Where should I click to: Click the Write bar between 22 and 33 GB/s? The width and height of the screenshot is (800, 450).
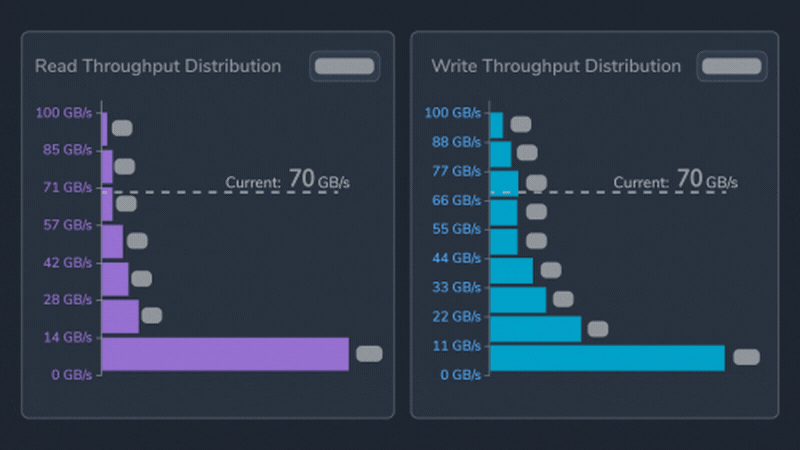click(x=518, y=300)
